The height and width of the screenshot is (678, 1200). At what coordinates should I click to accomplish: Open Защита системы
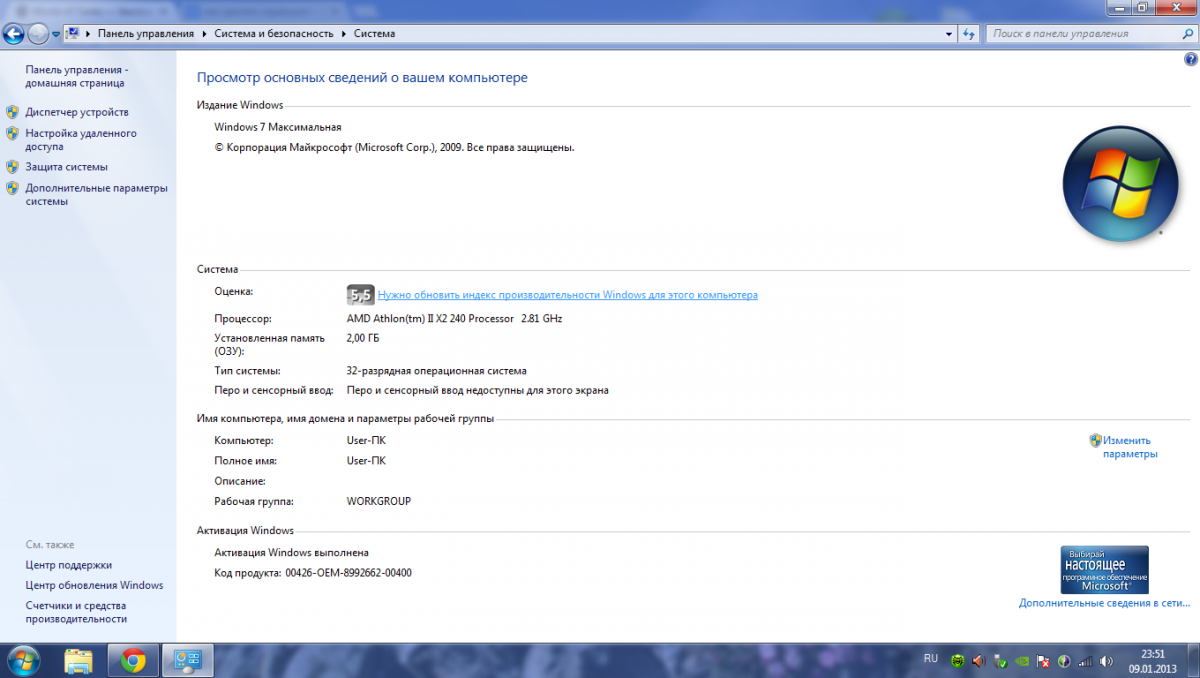(66, 167)
